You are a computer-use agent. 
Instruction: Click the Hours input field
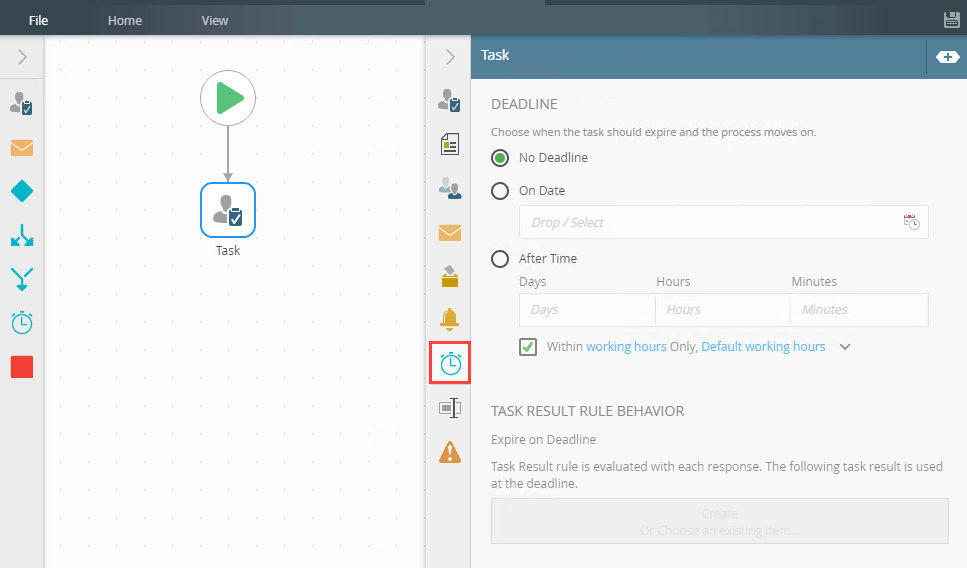723,309
